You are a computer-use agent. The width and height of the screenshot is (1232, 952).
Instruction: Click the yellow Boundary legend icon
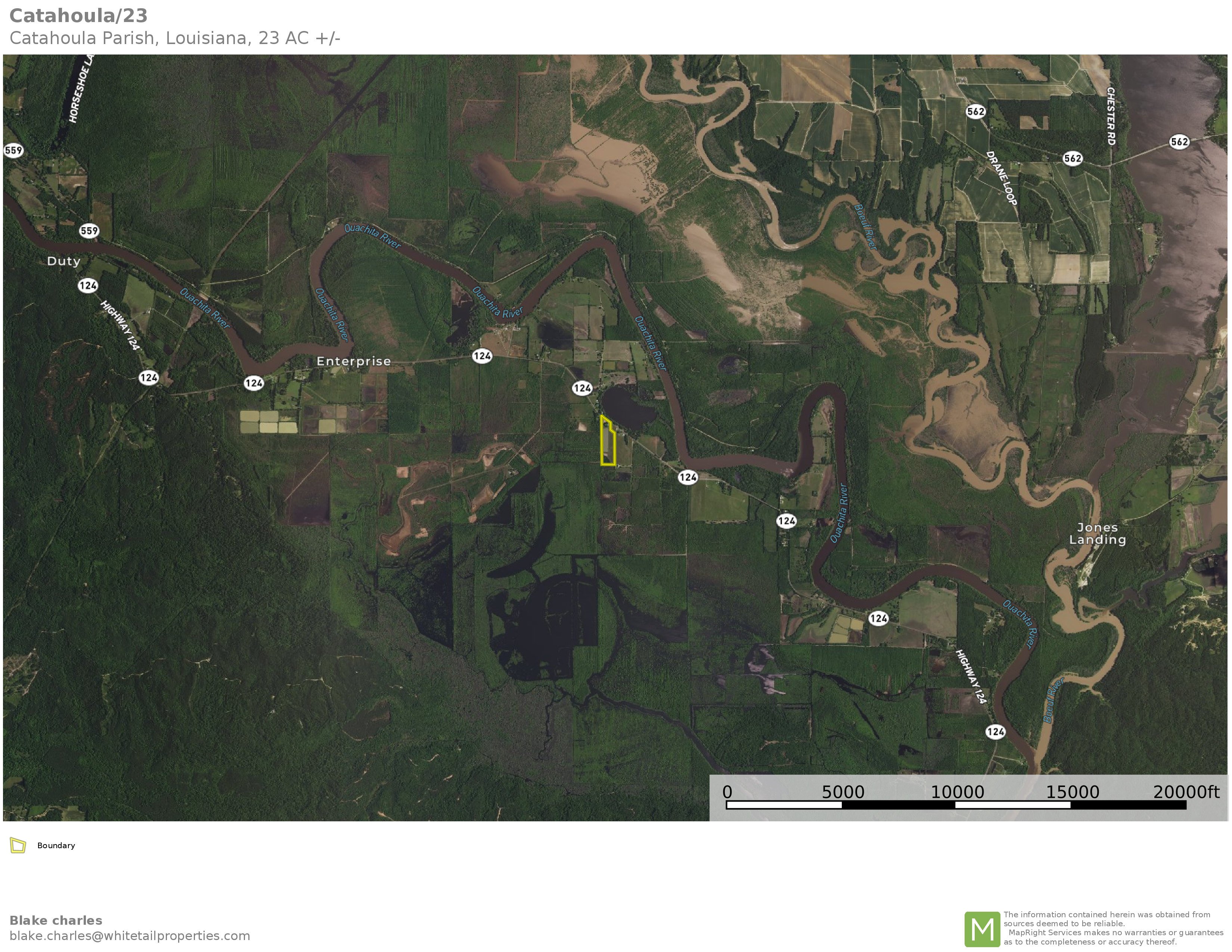point(18,845)
